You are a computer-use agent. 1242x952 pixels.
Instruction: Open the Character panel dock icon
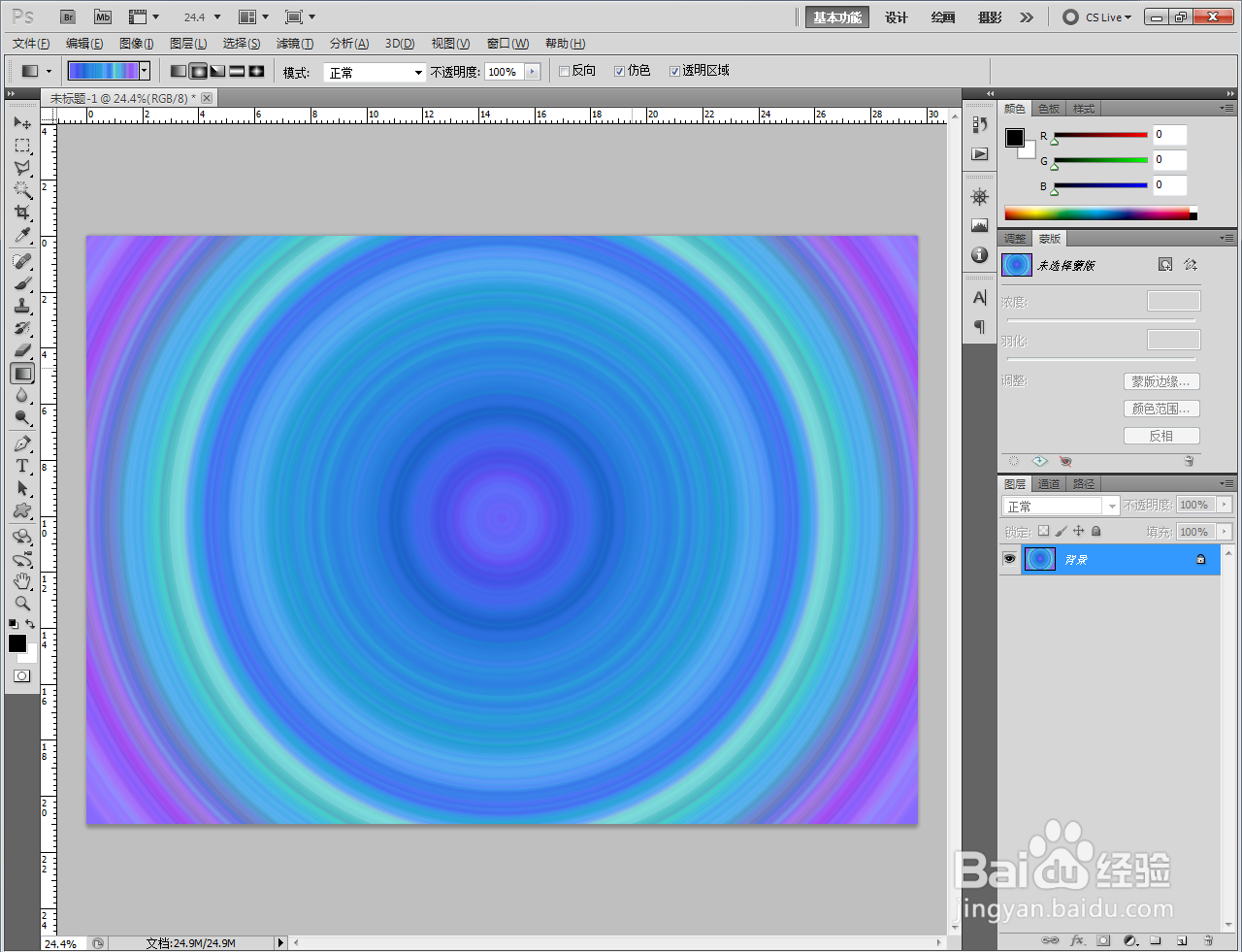(980, 297)
